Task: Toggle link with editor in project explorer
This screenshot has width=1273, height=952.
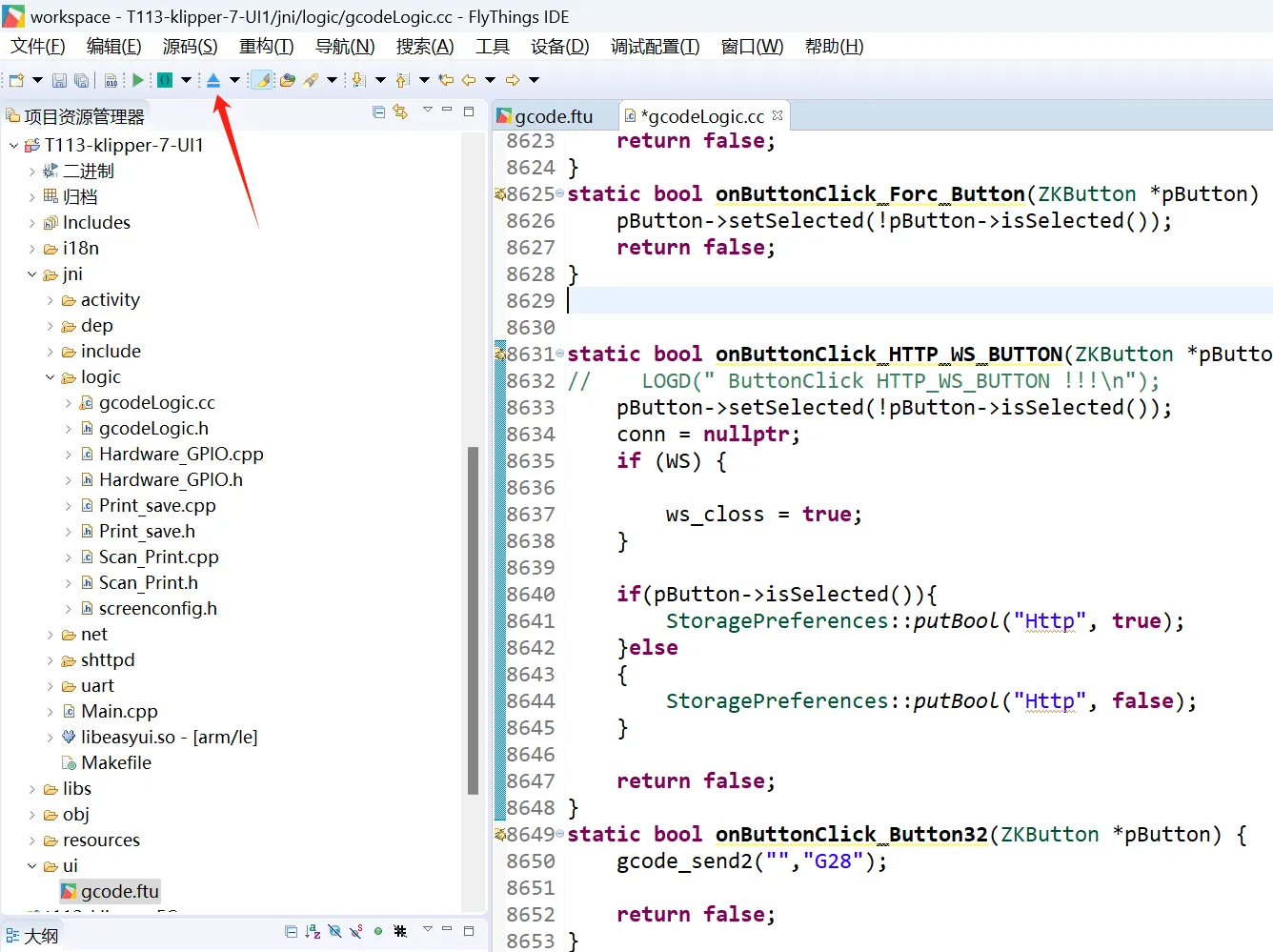Action: click(400, 111)
